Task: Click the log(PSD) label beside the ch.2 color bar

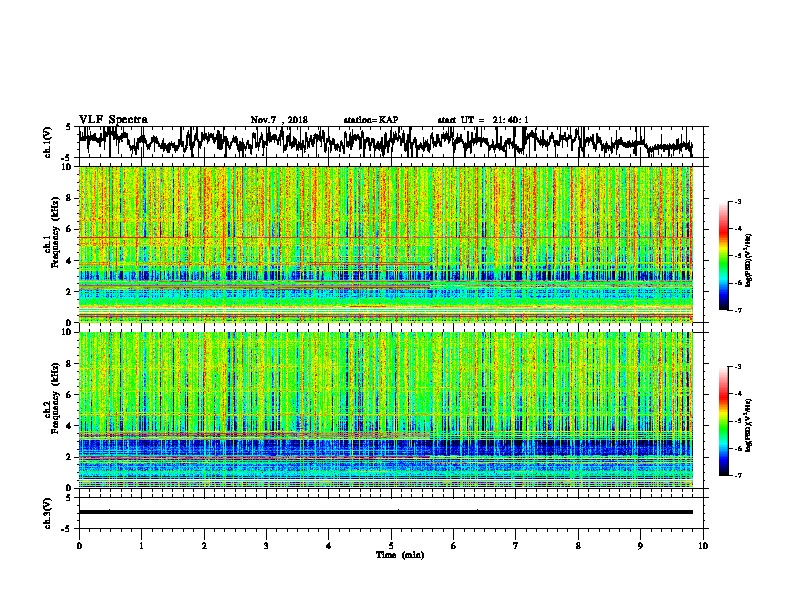Action: 748,424
